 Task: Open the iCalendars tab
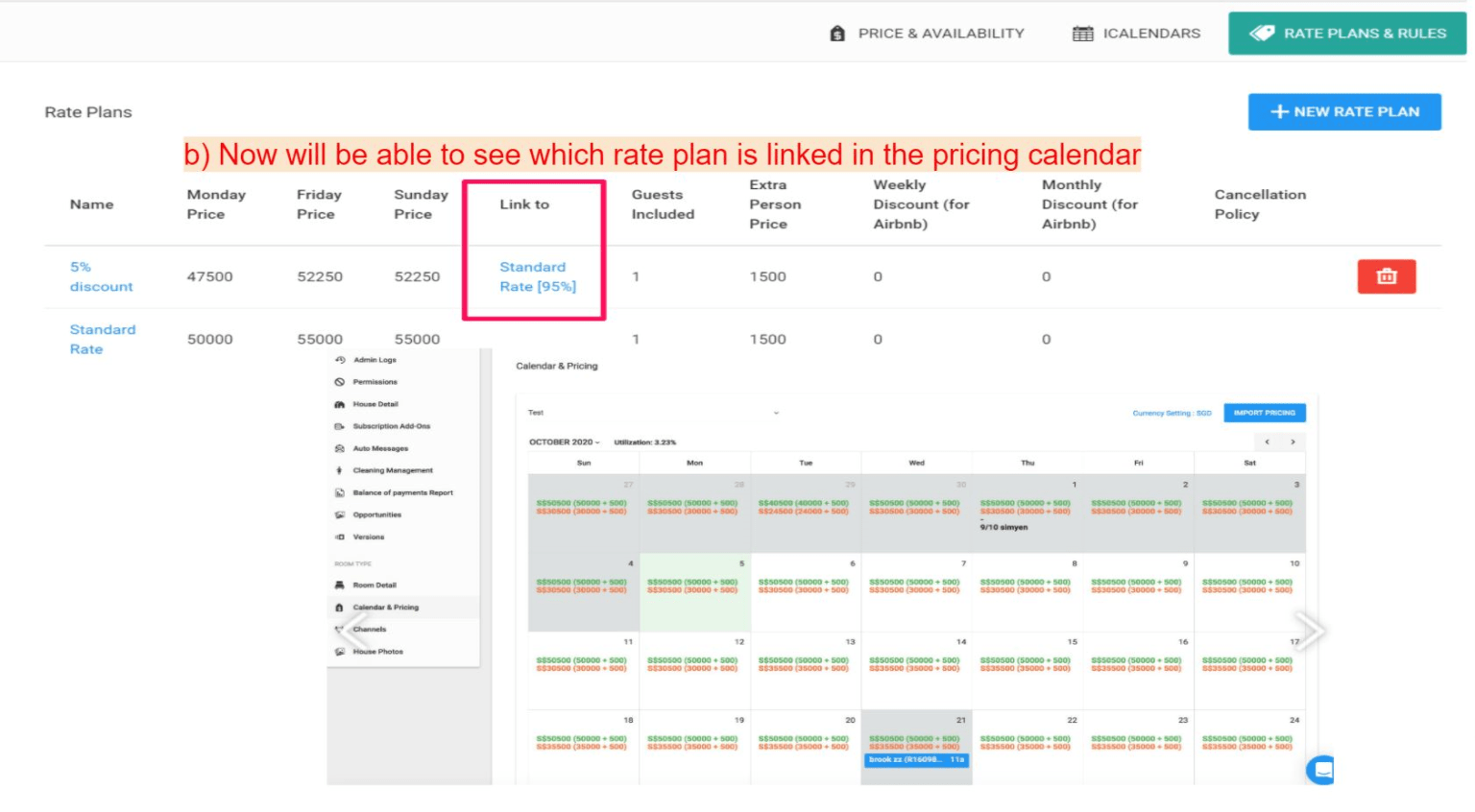tap(1136, 34)
